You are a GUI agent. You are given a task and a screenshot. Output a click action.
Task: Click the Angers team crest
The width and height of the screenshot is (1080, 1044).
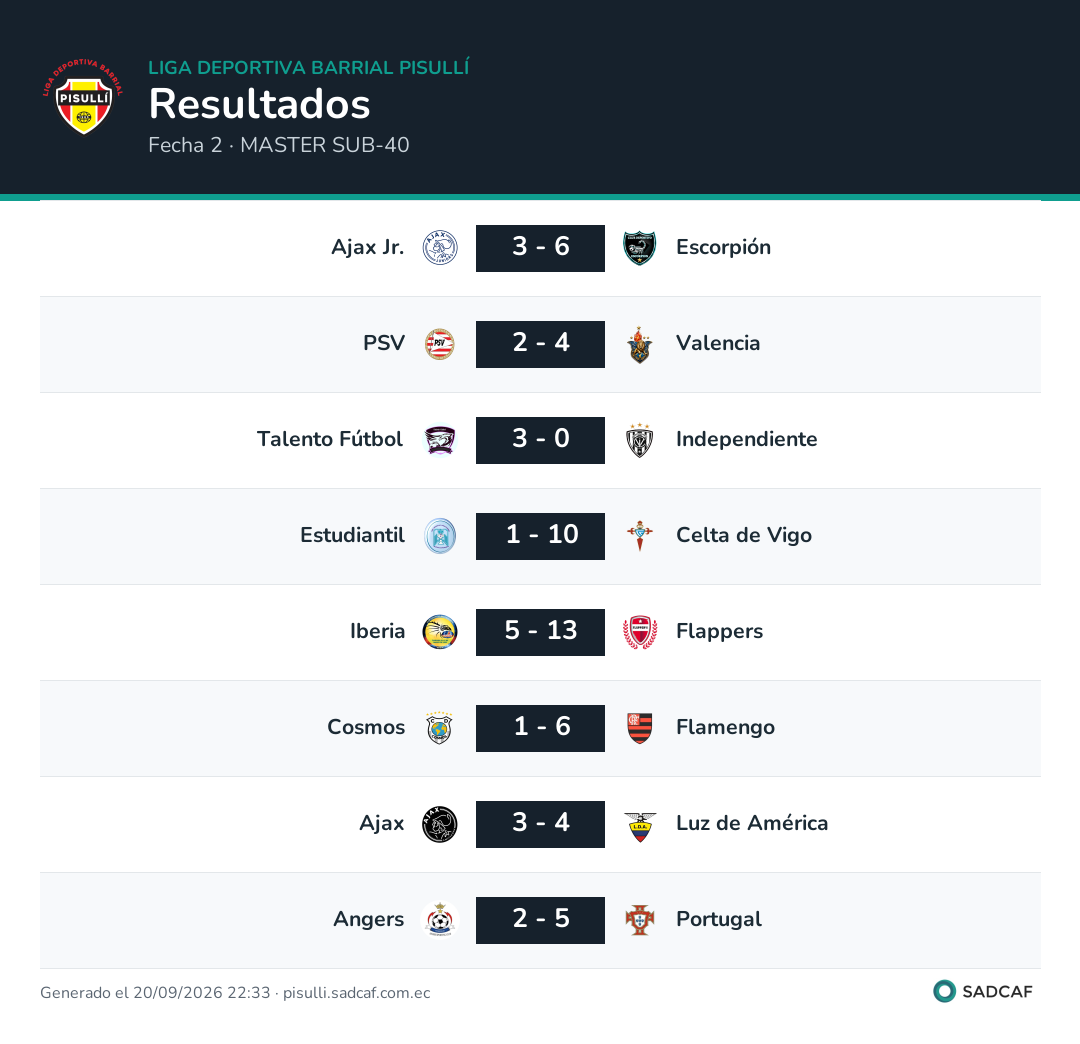439,920
